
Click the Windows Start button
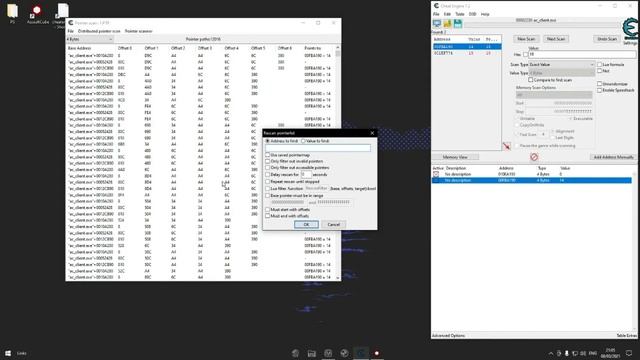8,353
